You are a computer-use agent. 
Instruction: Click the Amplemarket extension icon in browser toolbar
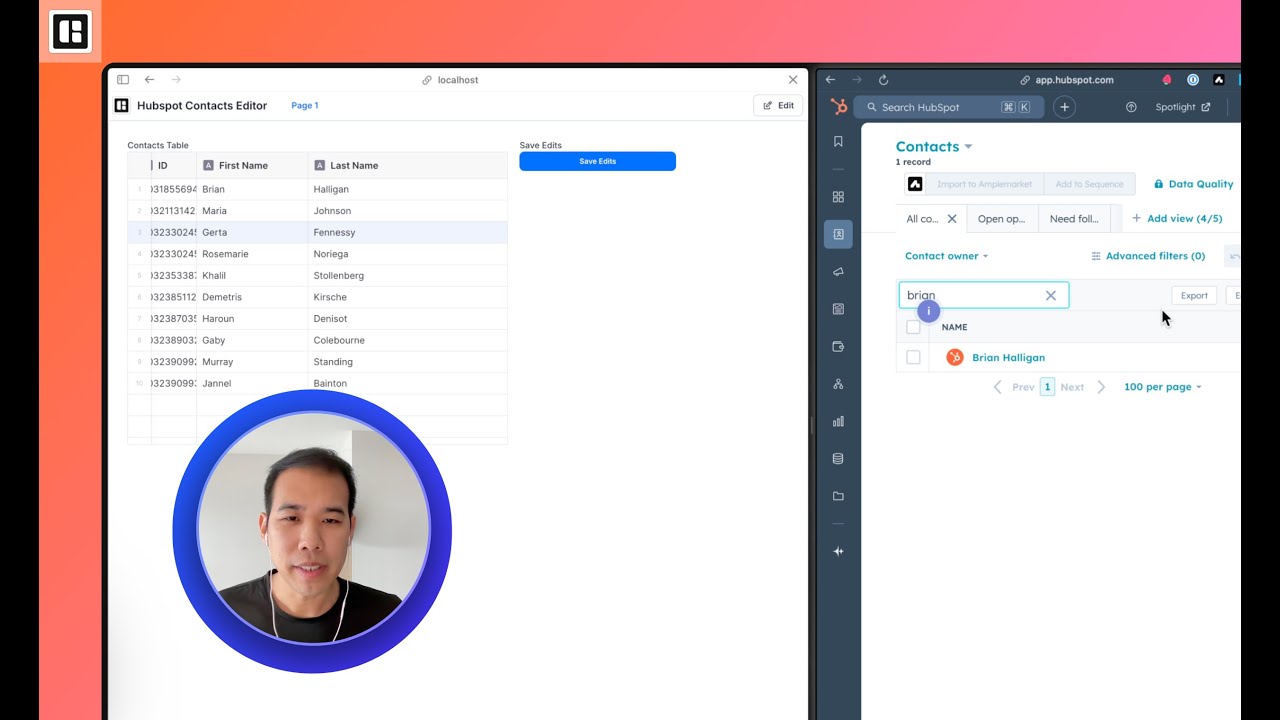(1218, 80)
